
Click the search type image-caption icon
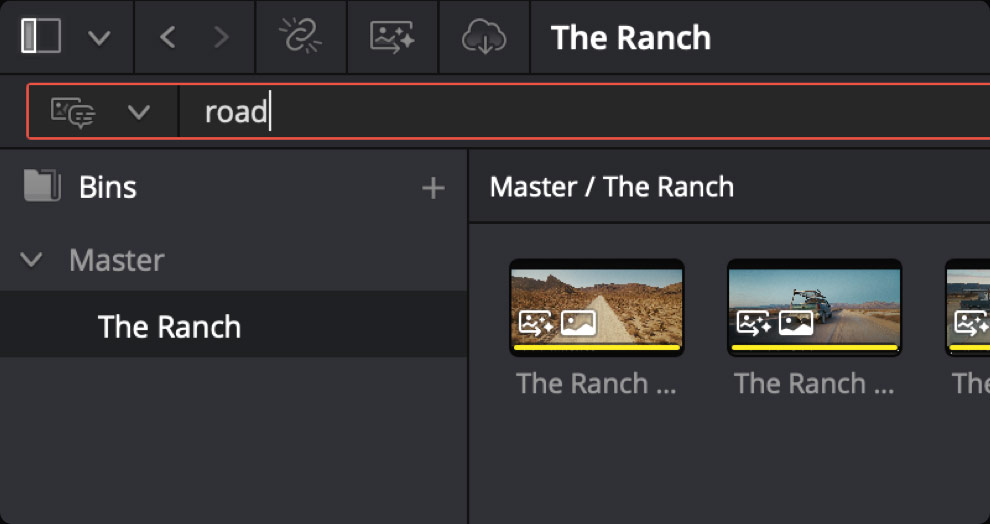click(73, 112)
